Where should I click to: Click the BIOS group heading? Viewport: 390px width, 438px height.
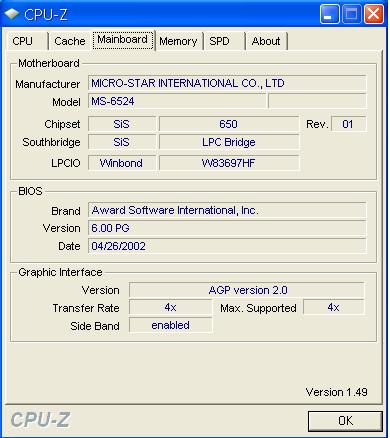tap(30, 191)
